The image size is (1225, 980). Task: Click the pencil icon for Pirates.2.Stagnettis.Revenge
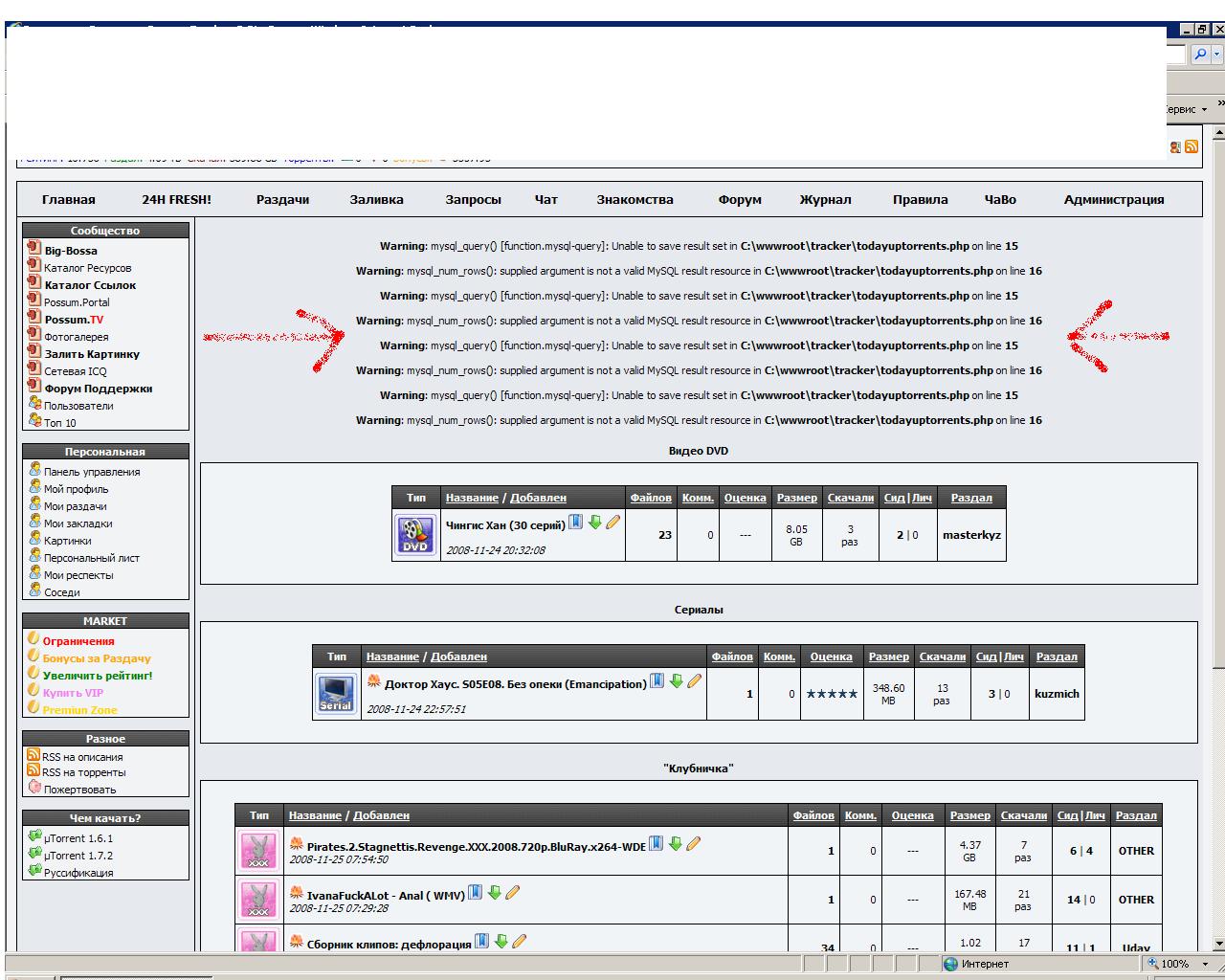point(693,843)
